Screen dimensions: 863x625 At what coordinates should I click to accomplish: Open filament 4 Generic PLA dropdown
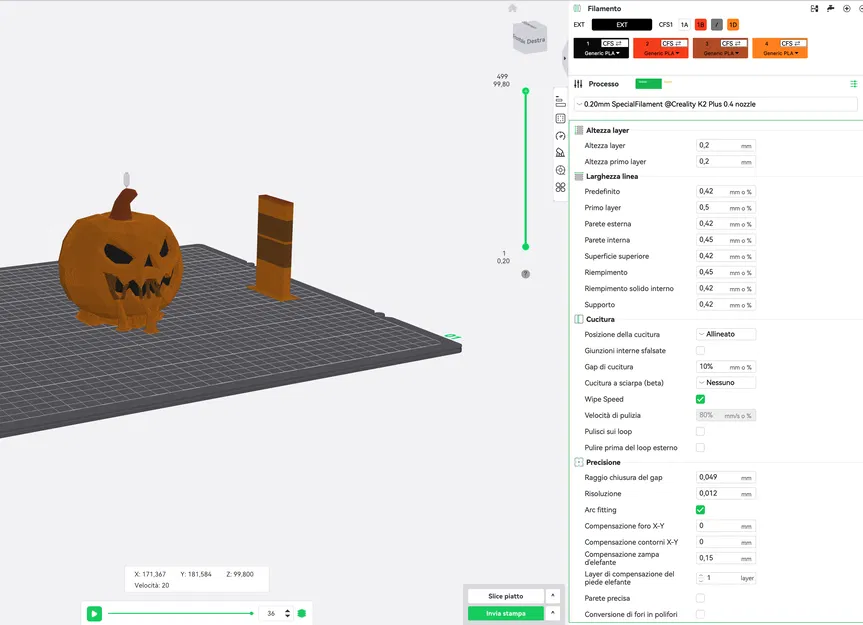pyautogui.click(x=780, y=53)
